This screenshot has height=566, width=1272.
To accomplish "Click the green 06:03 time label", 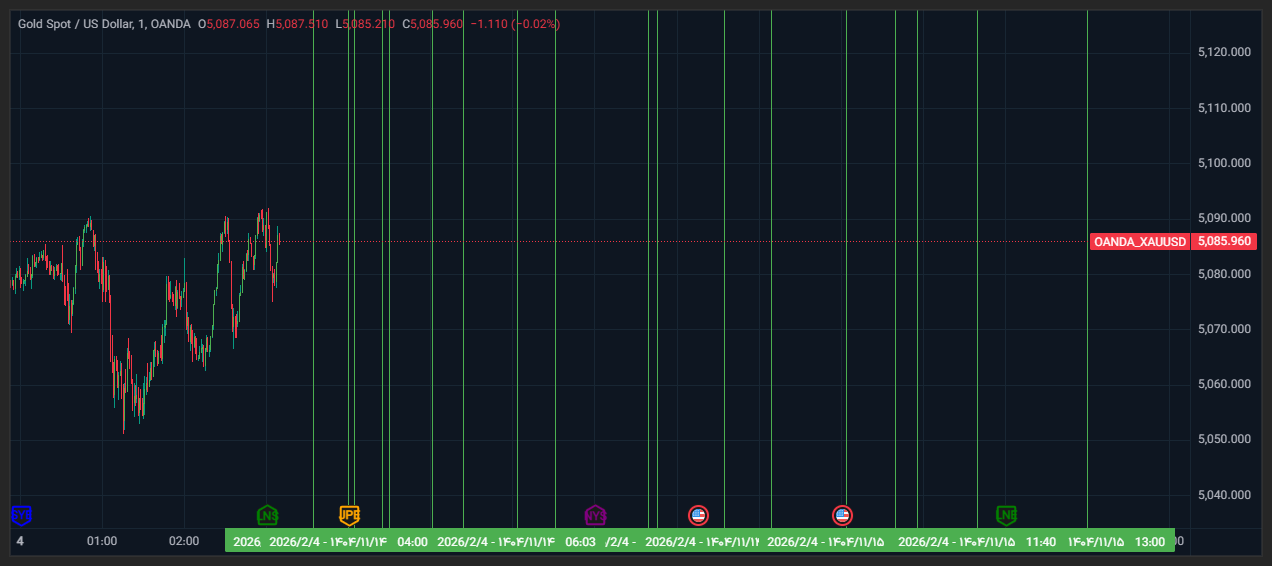I will 580,542.
